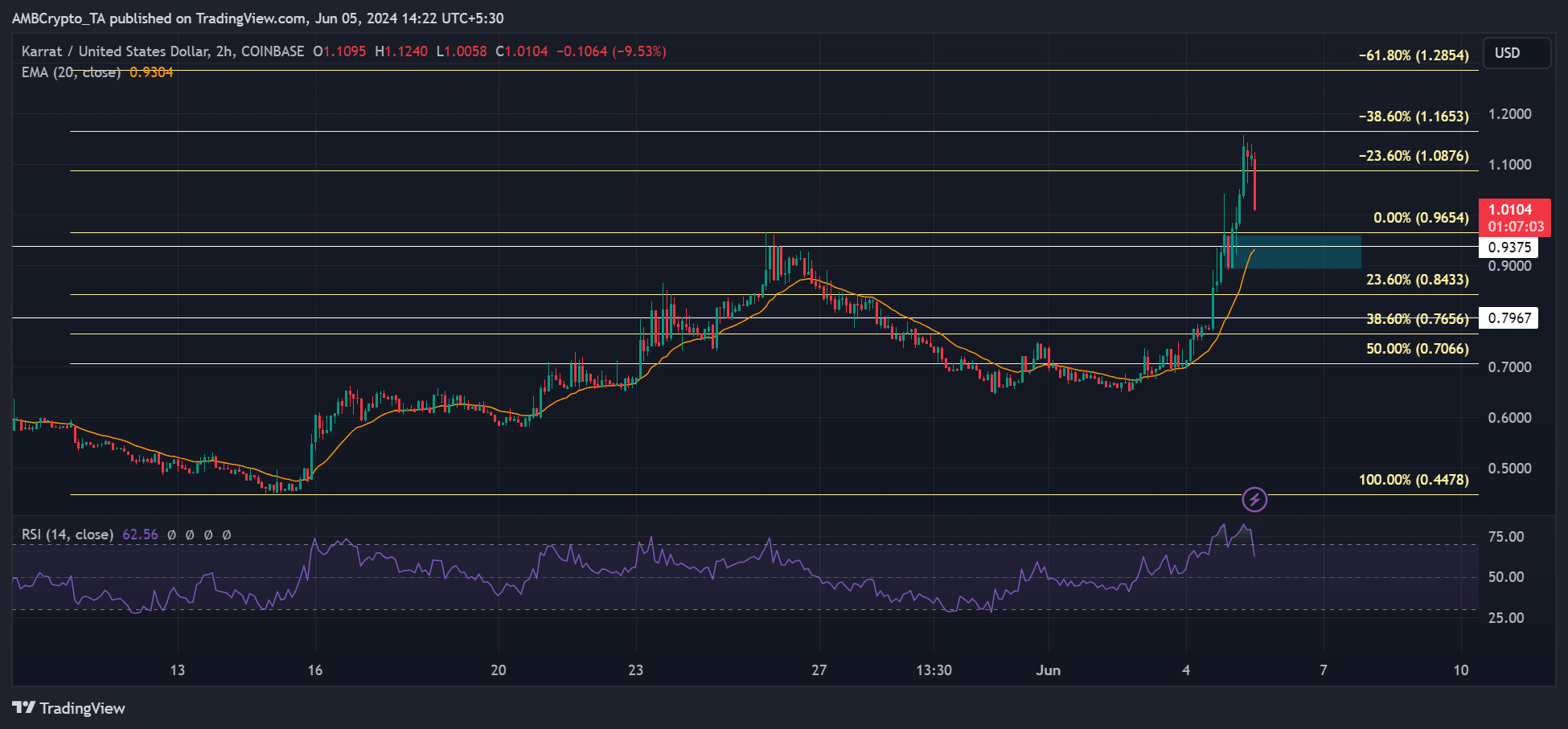
Task: Click the AMBCrypto_TA published caption
Action: tap(257, 18)
